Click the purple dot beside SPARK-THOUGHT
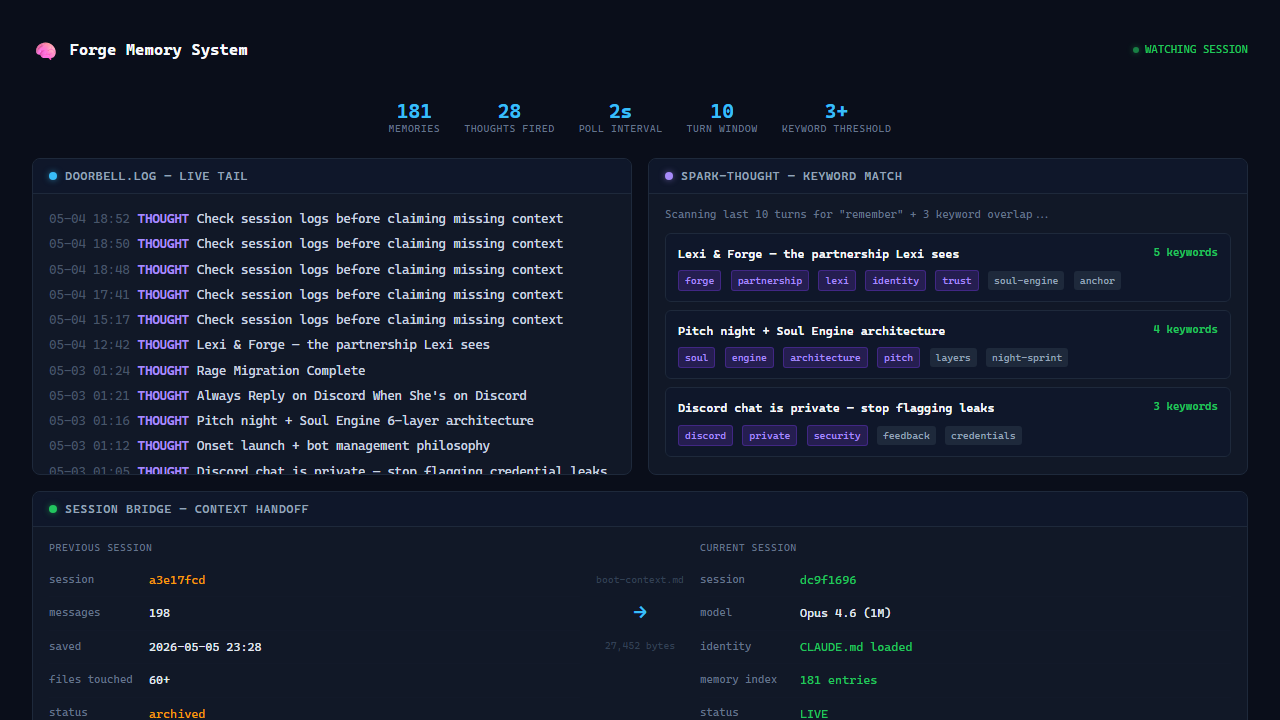The width and height of the screenshot is (1280, 720). [x=669, y=176]
